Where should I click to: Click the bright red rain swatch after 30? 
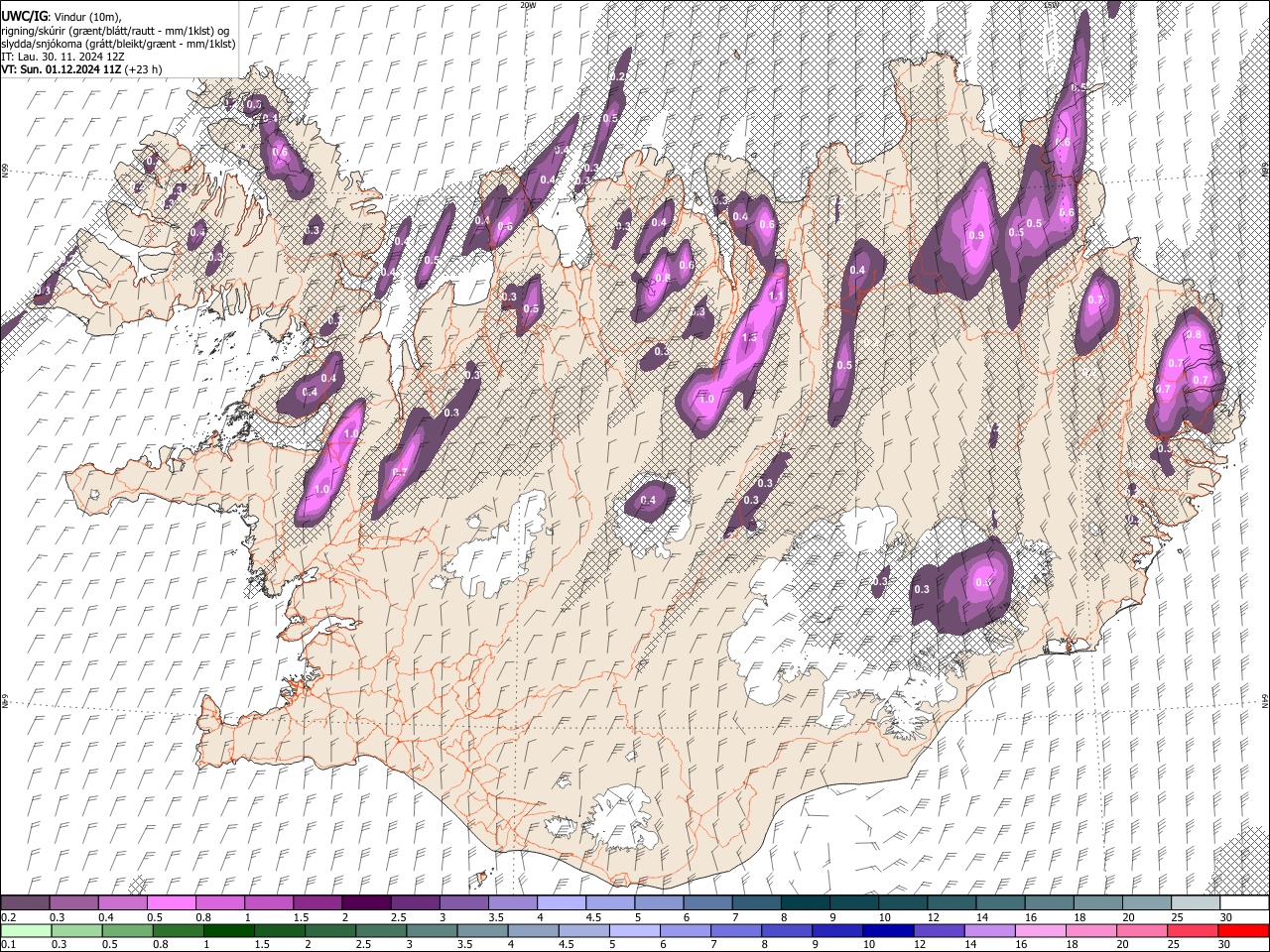point(1244,931)
